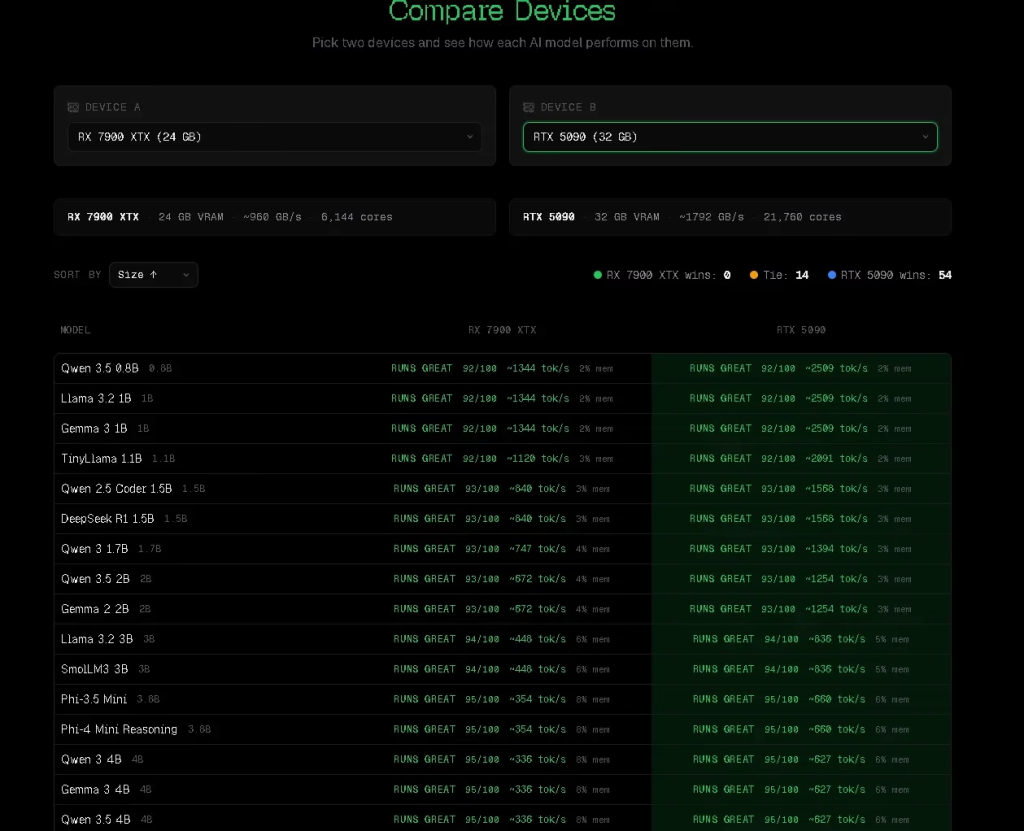Click the blue dot for RTX 5090 wins
Image resolution: width=1024 pixels, height=831 pixels.
pos(832,275)
